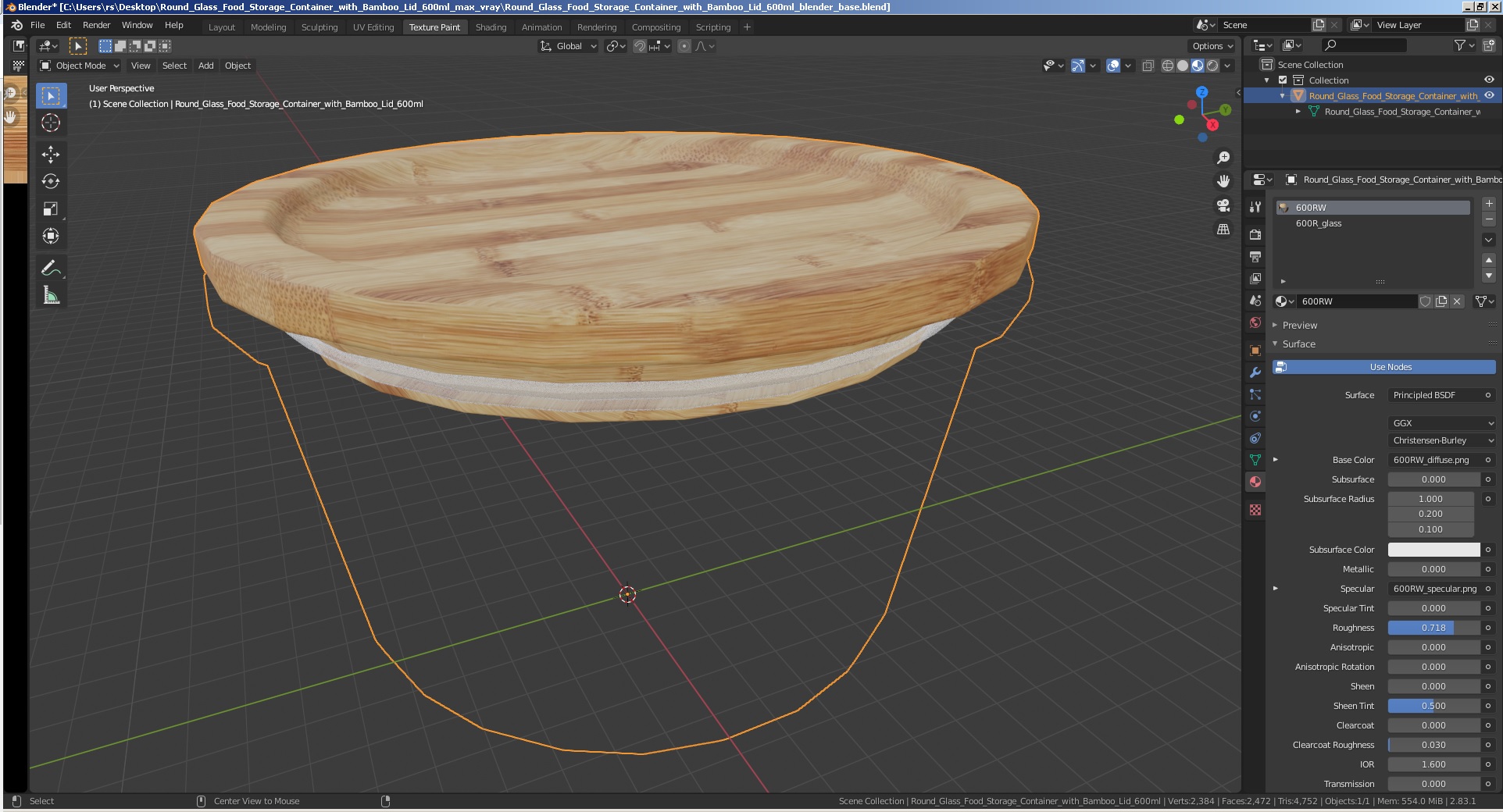The width and height of the screenshot is (1503, 812).
Task: Open the View Layer properties tab
Action: pos(1255,278)
